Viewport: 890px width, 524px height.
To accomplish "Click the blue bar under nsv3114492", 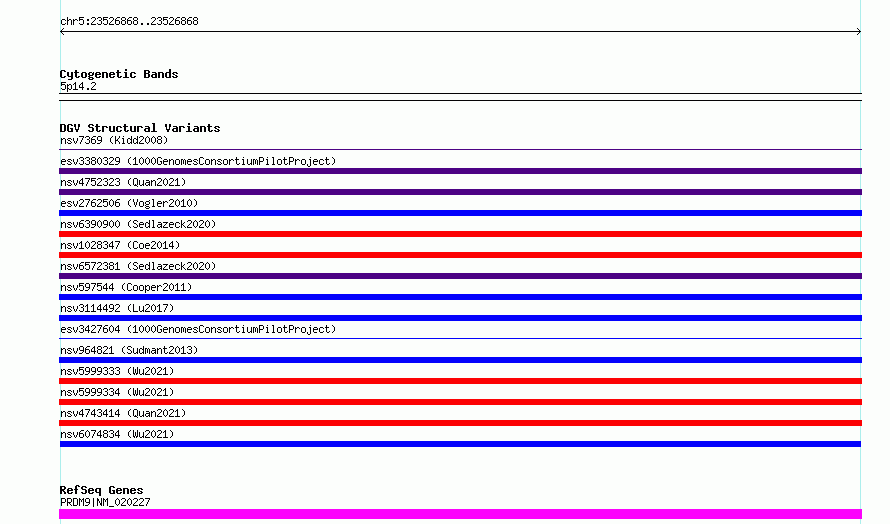I will [460, 318].
